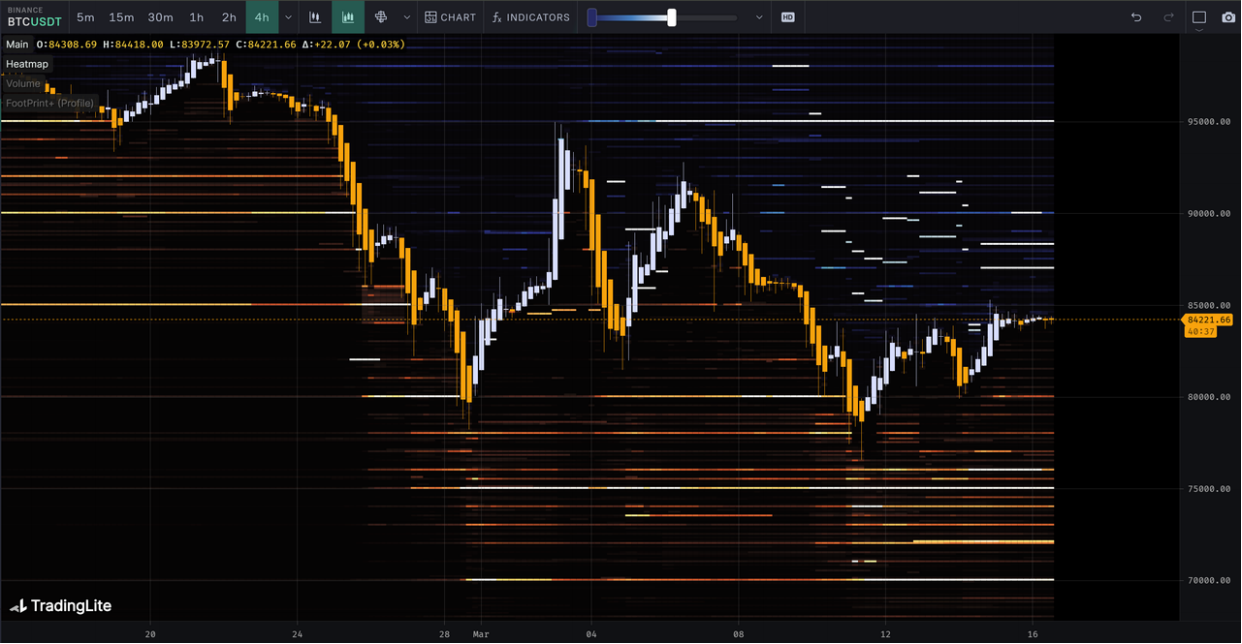Open dropdown next to heatmap settings icon
Screen dimensions: 1242x644
point(406,17)
